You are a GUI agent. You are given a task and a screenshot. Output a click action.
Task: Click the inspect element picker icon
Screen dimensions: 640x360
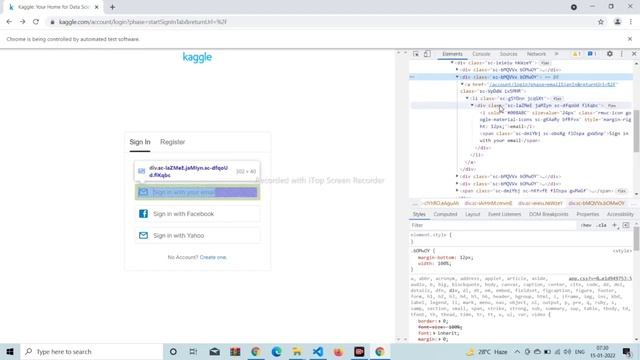(416, 54)
